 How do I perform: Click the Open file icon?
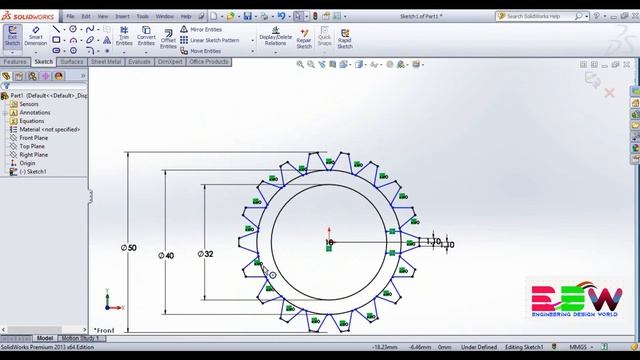click(231, 16)
